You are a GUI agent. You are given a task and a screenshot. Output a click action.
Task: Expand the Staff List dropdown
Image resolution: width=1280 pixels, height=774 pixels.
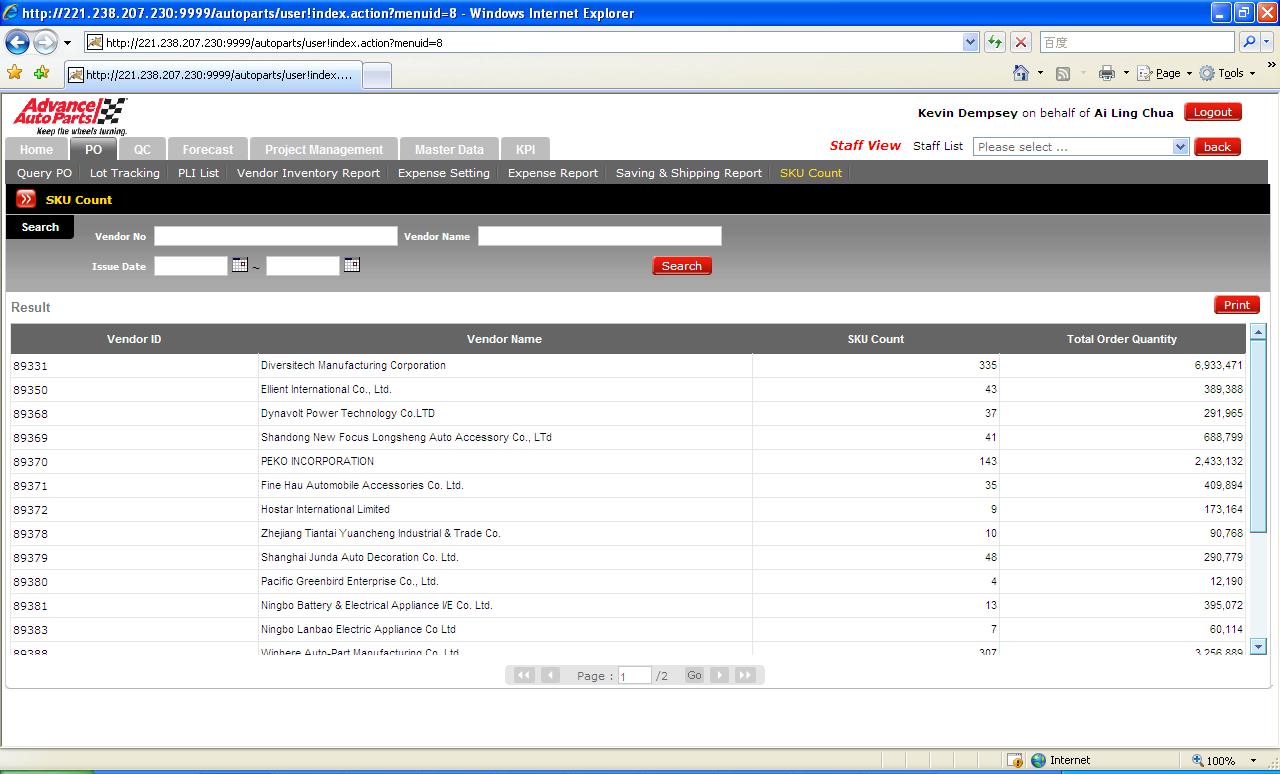(x=1180, y=147)
